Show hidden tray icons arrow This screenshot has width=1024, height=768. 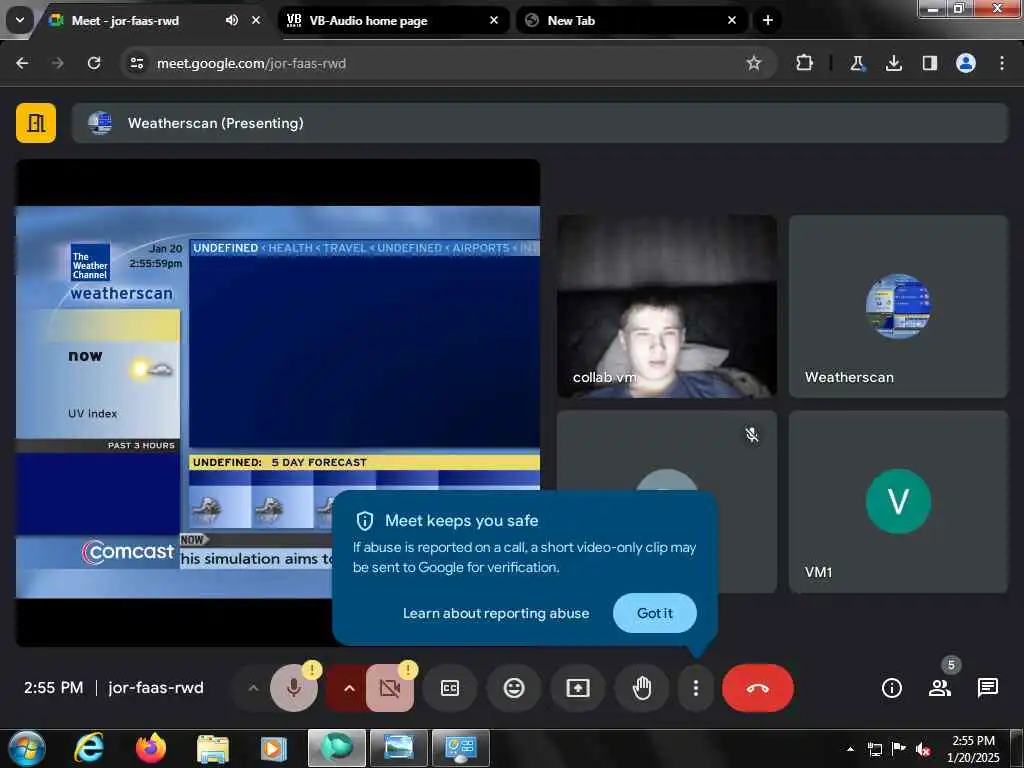click(x=850, y=749)
